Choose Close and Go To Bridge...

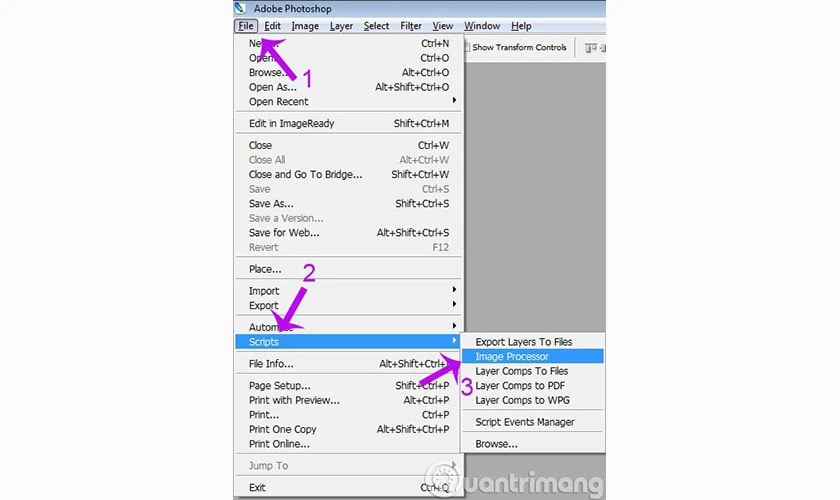tap(348, 174)
